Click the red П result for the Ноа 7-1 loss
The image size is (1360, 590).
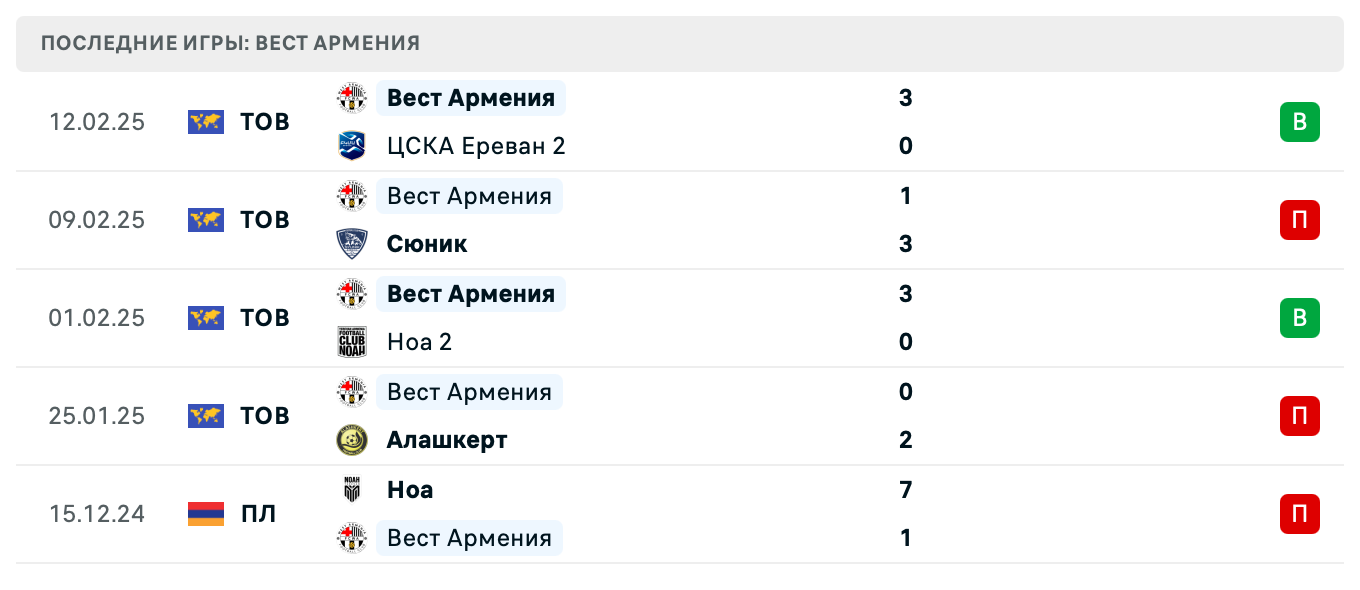pos(1299,514)
